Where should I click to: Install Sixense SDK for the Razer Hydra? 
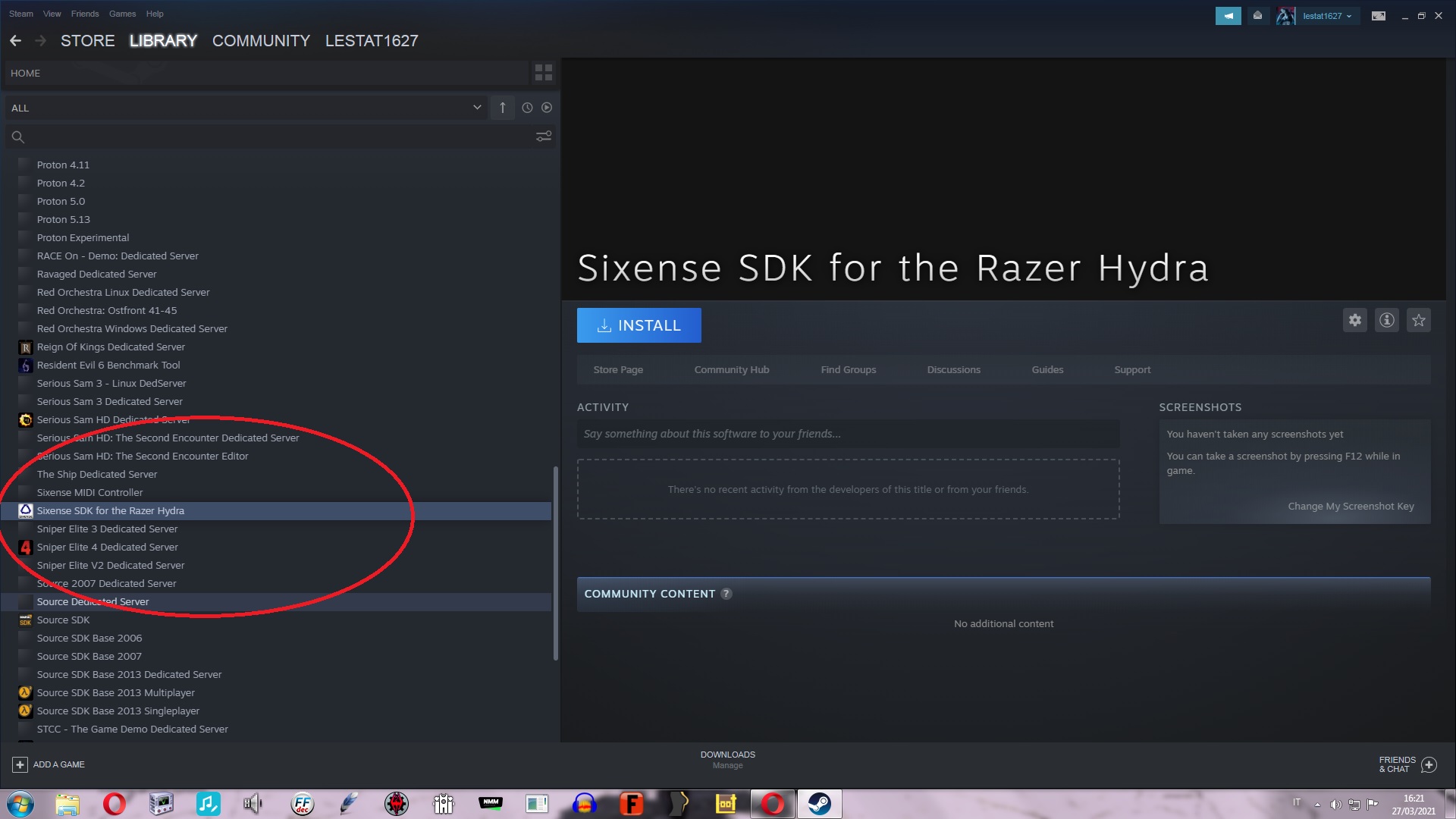point(639,325)
